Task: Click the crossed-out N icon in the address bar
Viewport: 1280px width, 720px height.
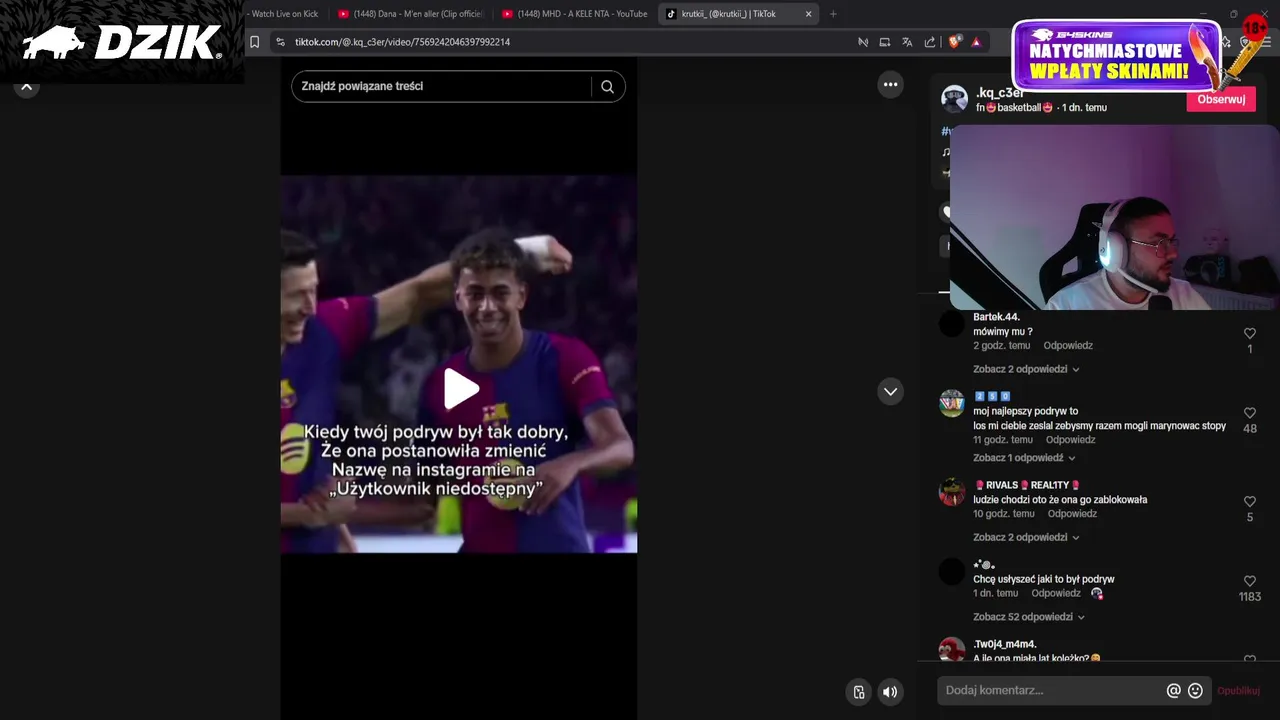Action: [x=863, y=42]
